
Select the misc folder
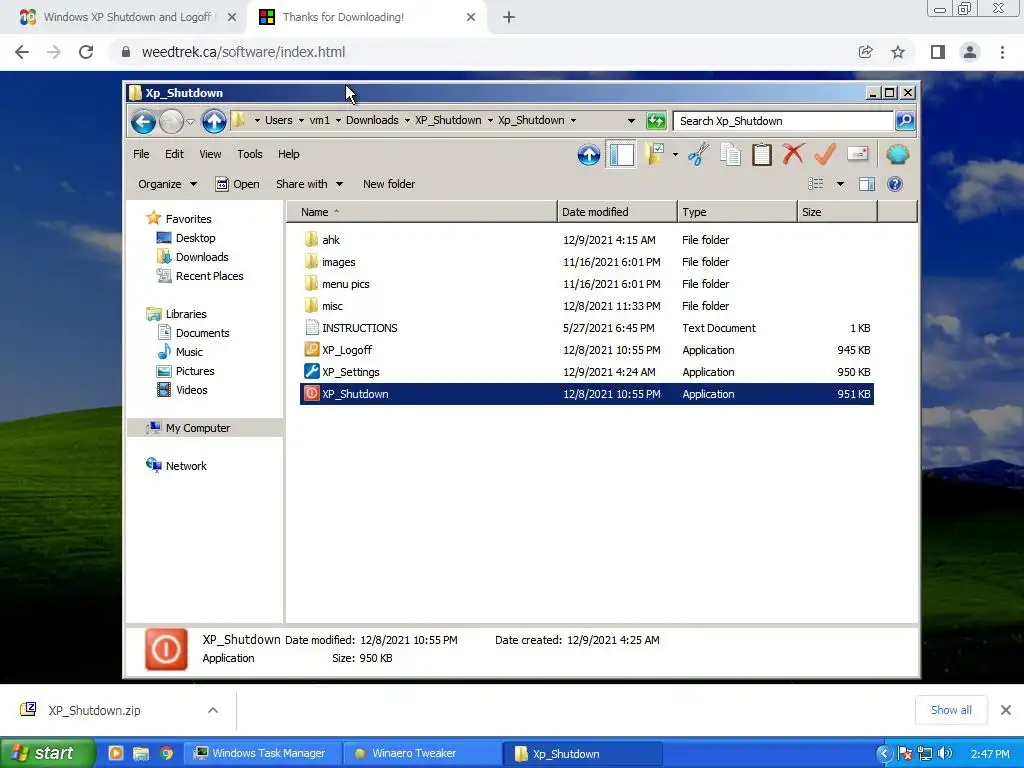(x=332, y=306)
